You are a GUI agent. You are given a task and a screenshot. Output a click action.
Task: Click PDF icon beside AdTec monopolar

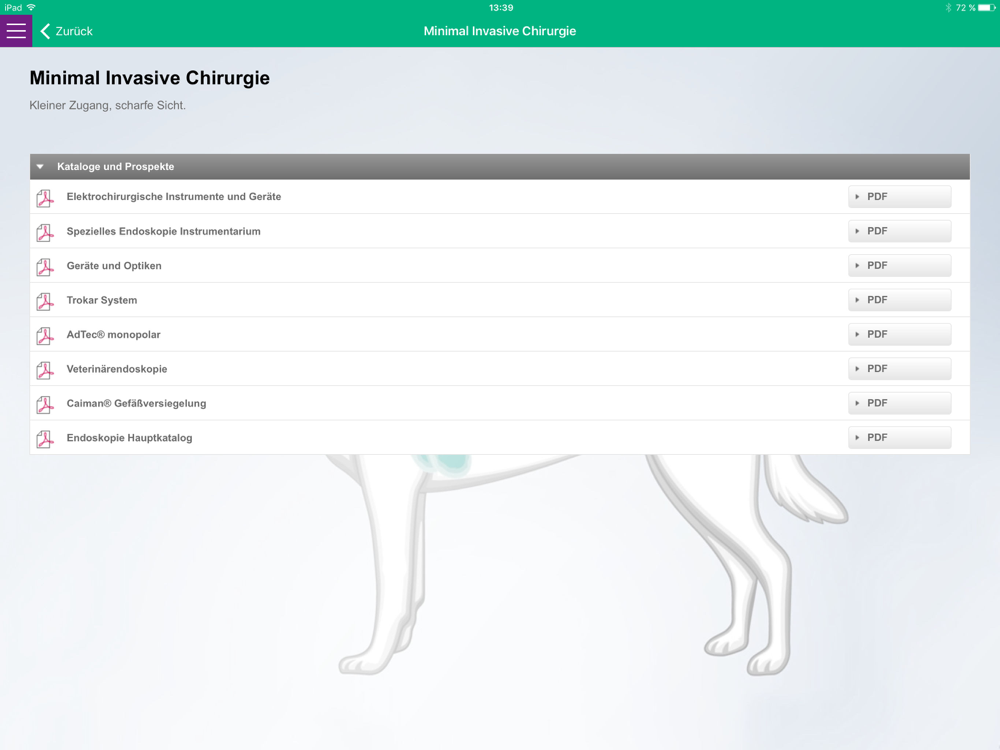click(45, 335)
